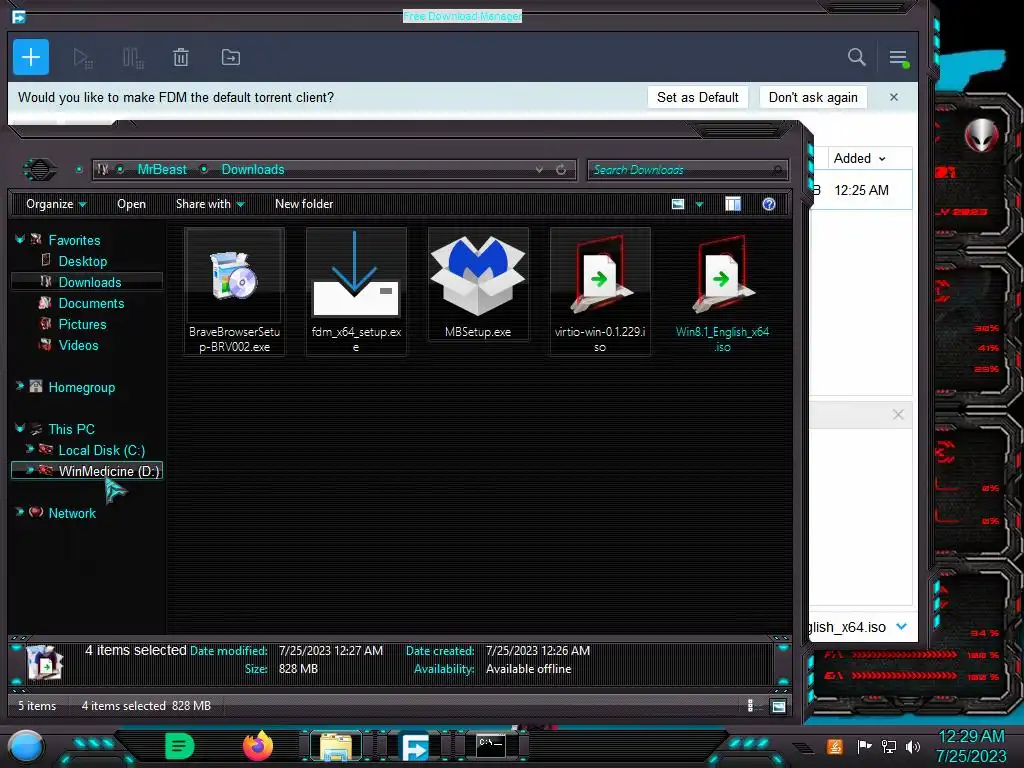Screen dimensions: 1024x768
Task: Expand Local Disk (C:) node
Action: 29,449
